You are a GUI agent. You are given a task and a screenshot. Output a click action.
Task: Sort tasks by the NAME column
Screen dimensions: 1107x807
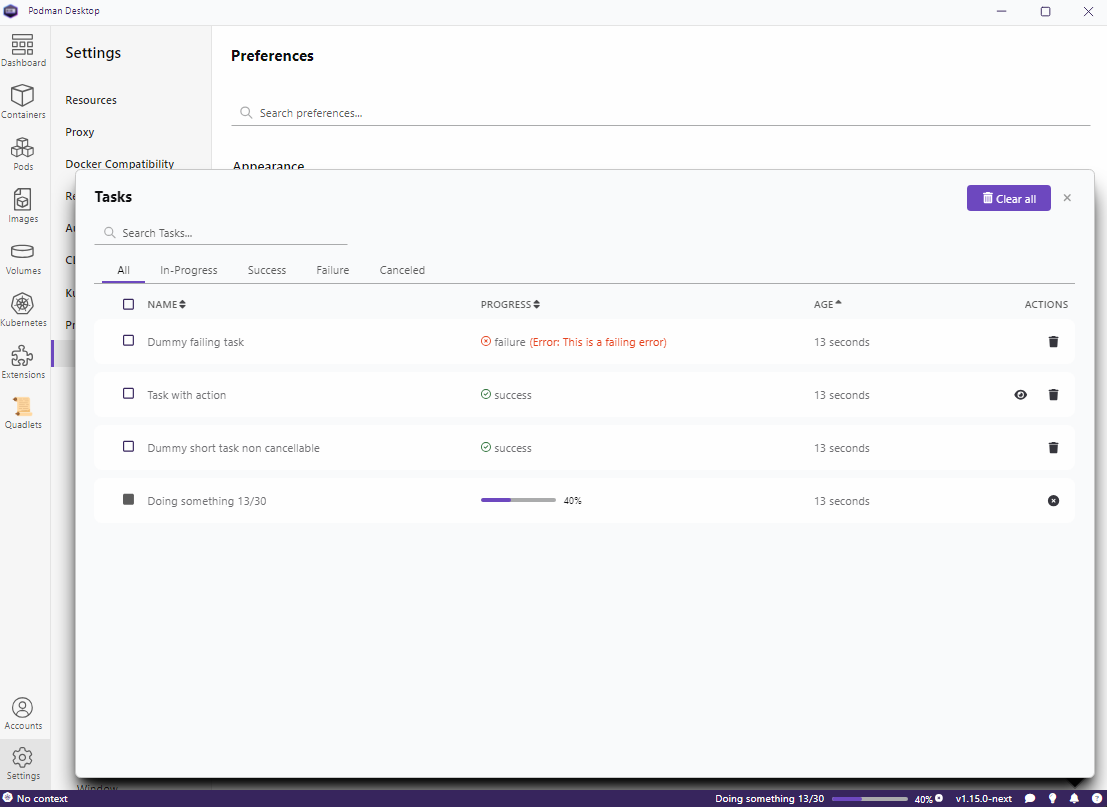point(167,304)
